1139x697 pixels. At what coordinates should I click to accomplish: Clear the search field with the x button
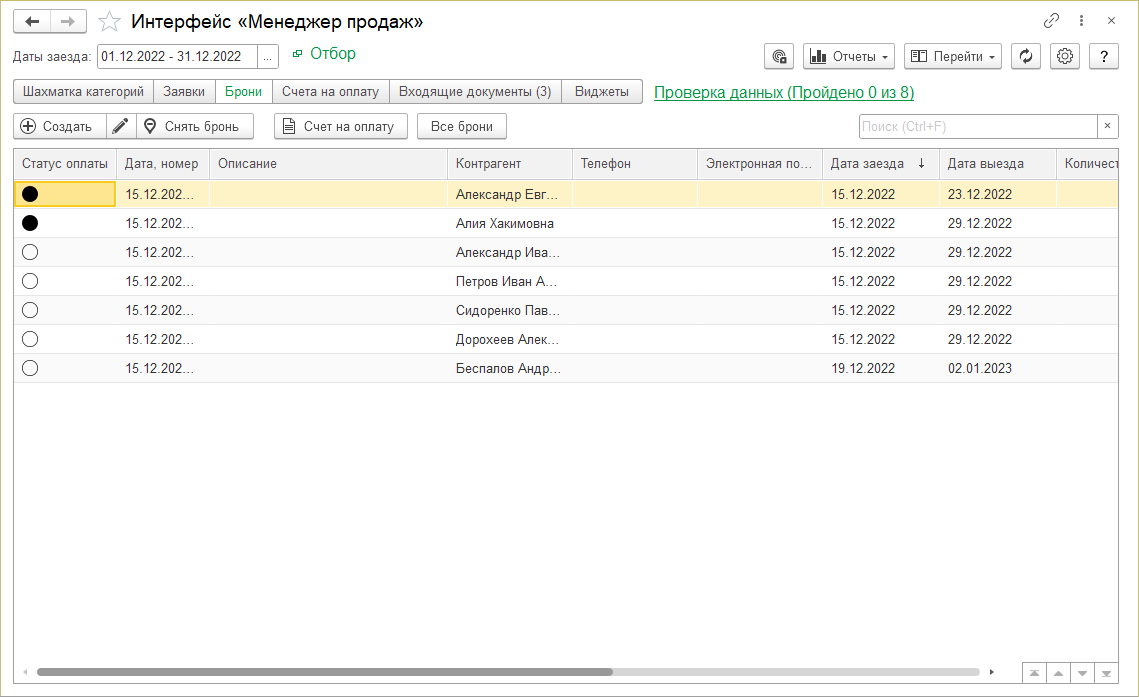click(x=1108, y=126)
